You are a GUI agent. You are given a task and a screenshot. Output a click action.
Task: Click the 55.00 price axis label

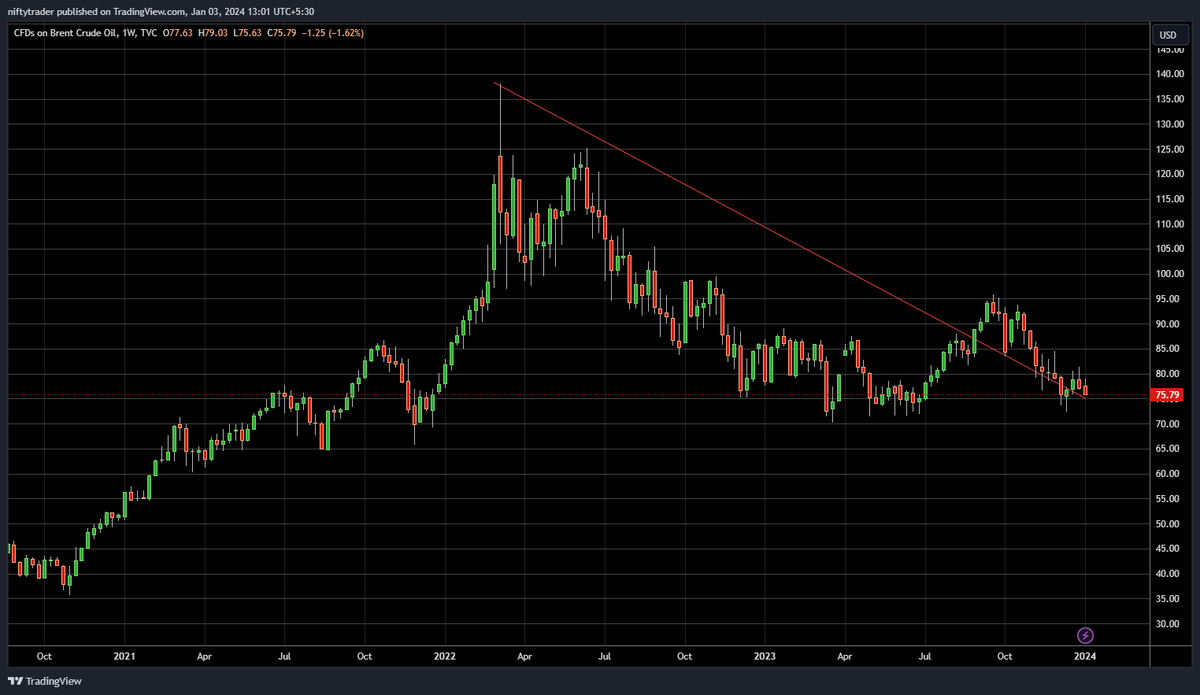click(1168, 499)
